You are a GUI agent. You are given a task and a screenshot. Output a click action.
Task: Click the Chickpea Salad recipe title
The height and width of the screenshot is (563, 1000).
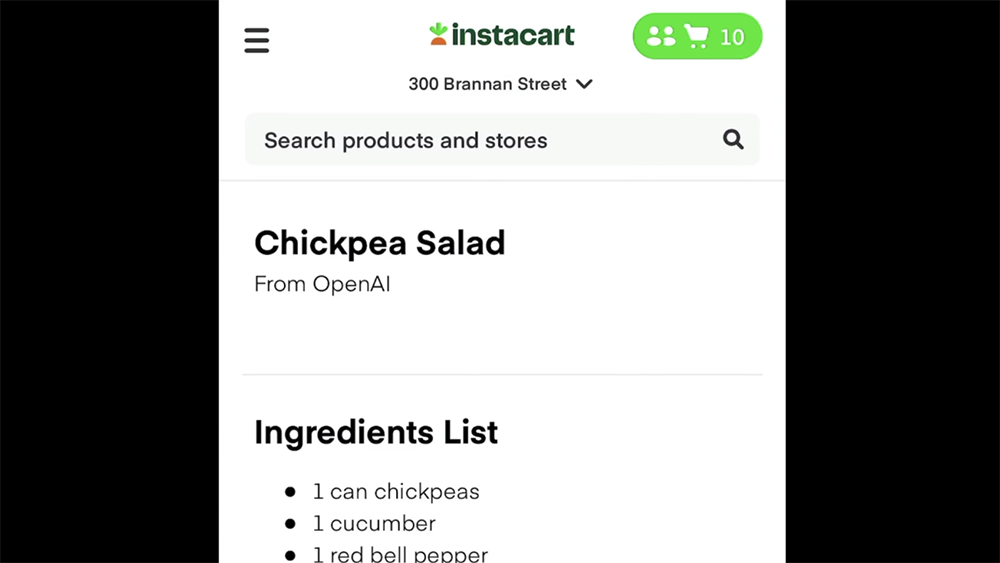click(379, 243)
